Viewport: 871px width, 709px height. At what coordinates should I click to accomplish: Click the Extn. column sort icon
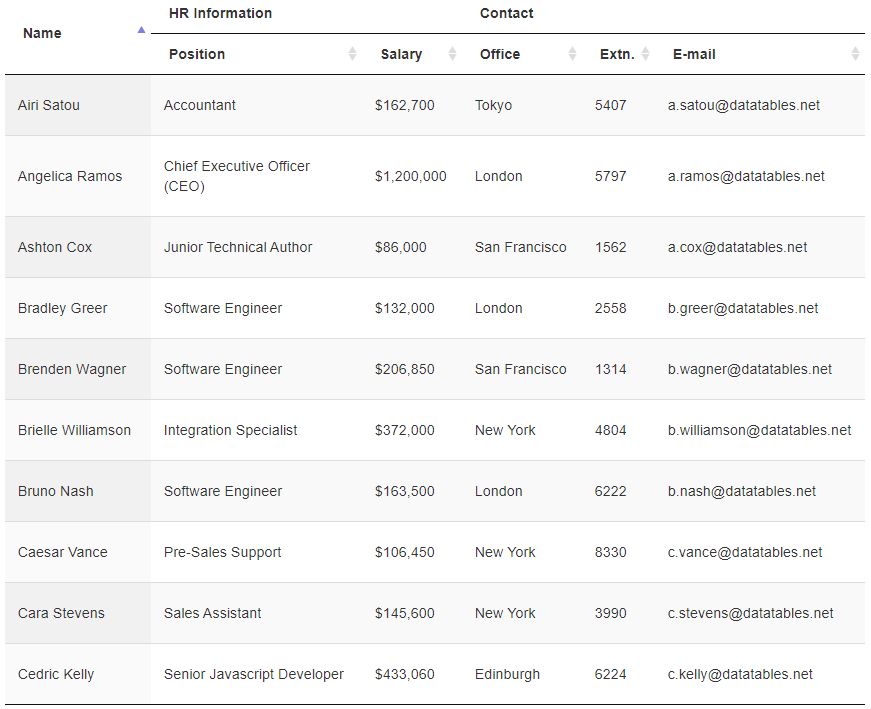[645, 54]
